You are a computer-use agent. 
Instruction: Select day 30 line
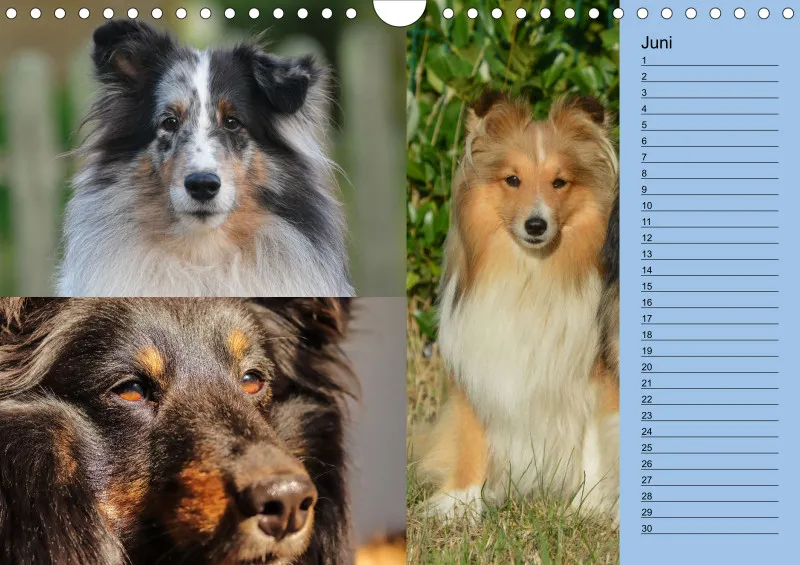click(709, 528)
